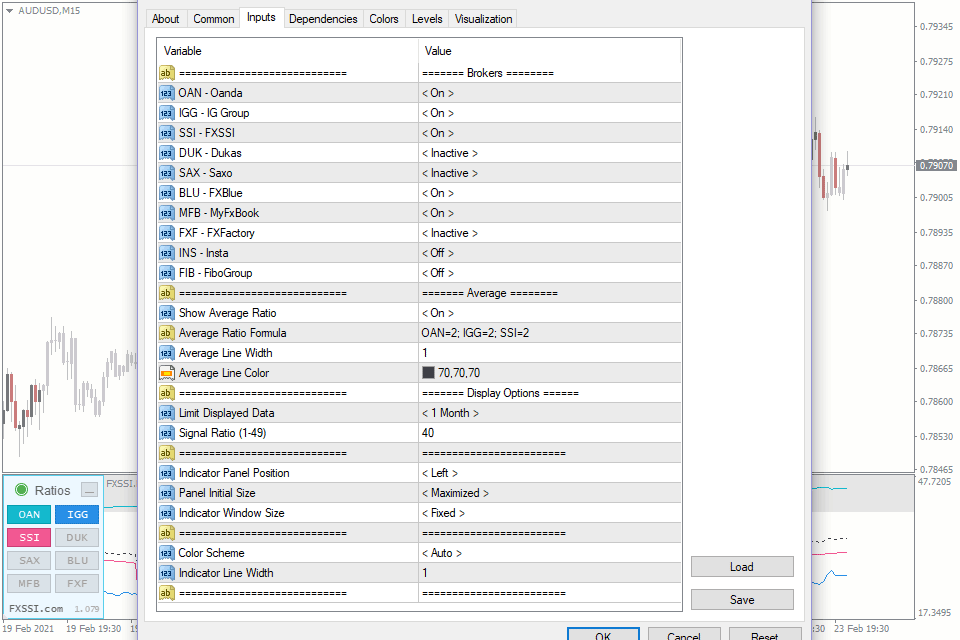
Task: Open the Show Average Ratio value dropdown
Action: click(550, 313)
